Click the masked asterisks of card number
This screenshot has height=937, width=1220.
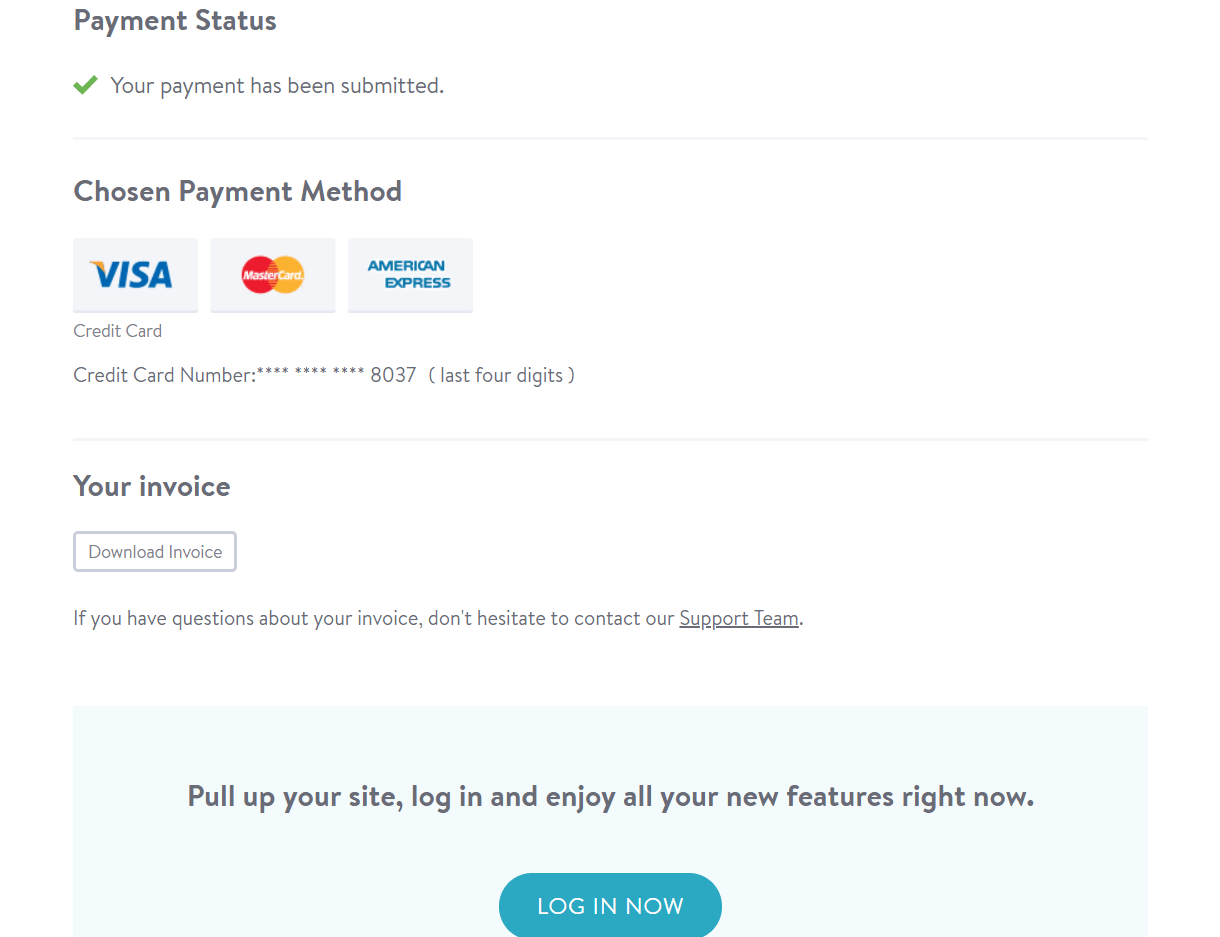[311, 374]
